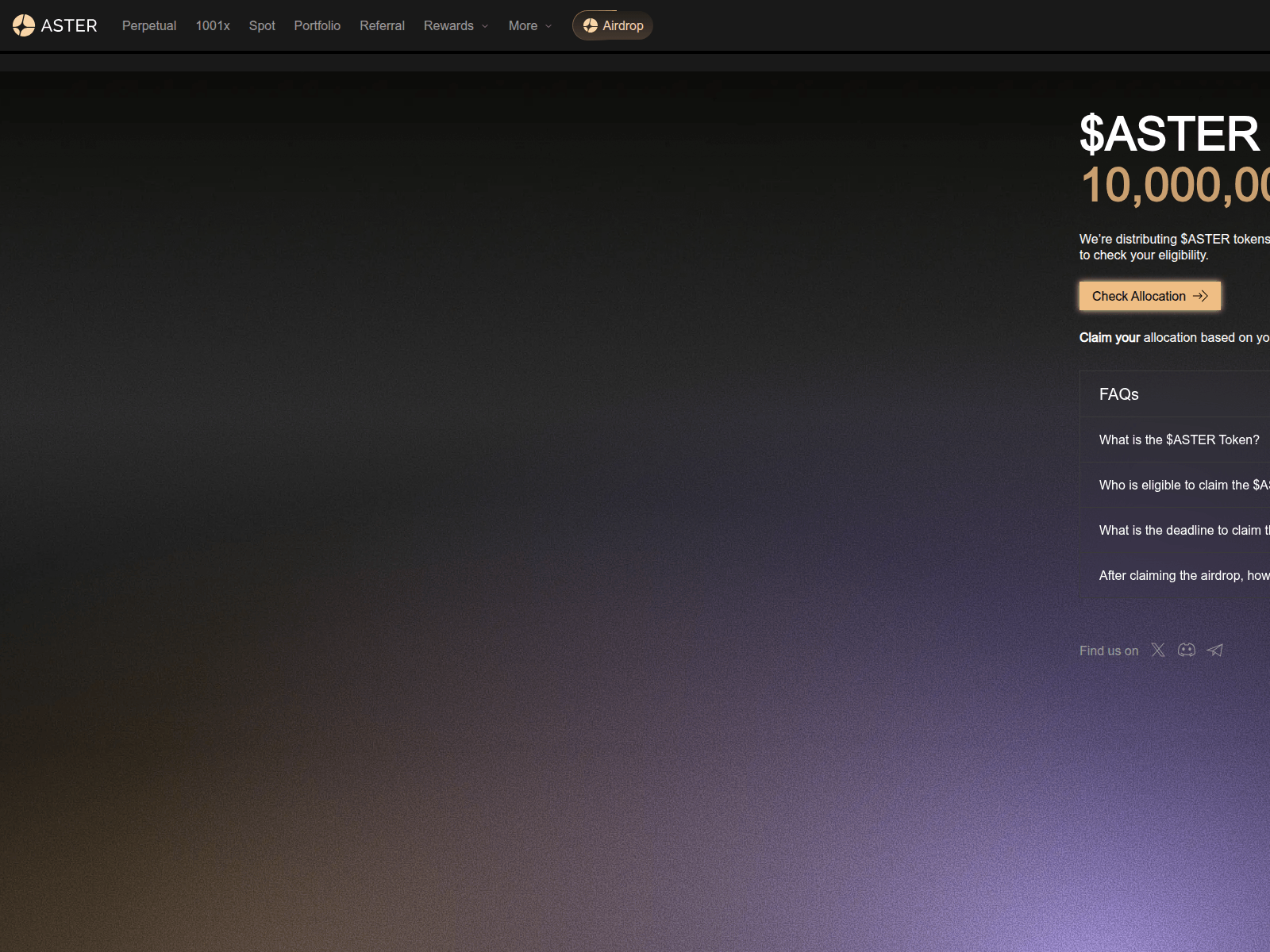Open the Telegram icon
1270x952 pixels.
pos(1214,650)
